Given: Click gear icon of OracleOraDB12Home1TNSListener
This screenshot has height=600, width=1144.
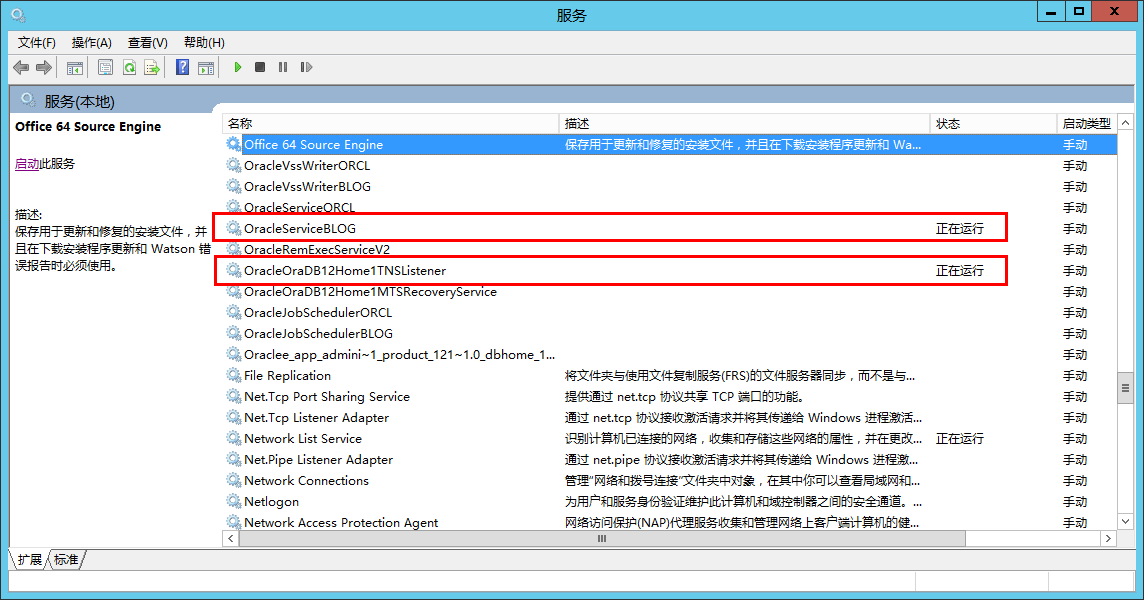Looking at the screenshot, I should tap(233, 270).
